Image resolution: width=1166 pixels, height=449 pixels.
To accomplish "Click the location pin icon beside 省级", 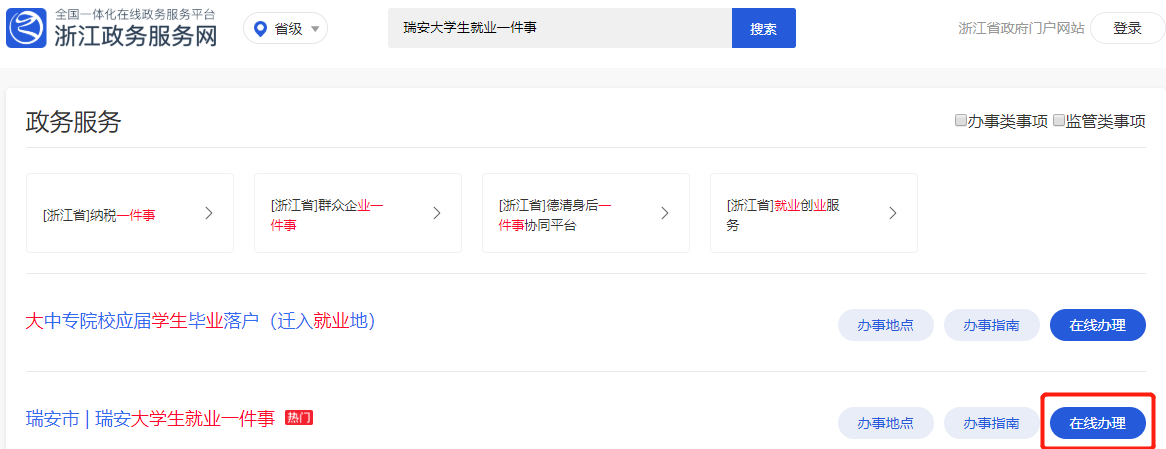I will point(260,29).
